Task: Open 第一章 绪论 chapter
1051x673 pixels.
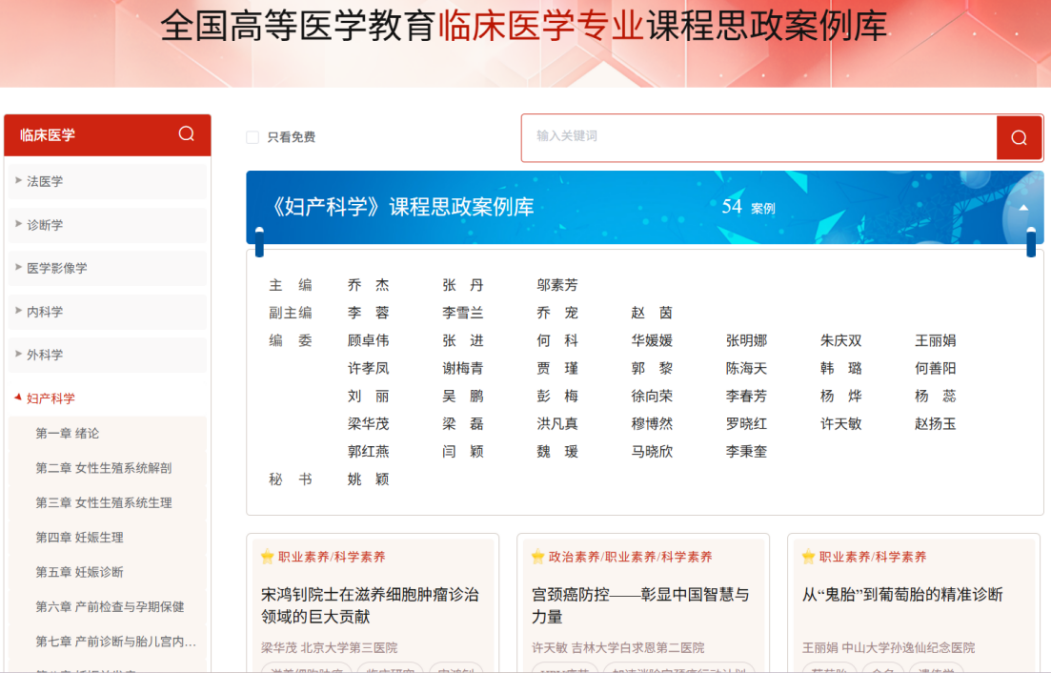Action: pos(67,433)
